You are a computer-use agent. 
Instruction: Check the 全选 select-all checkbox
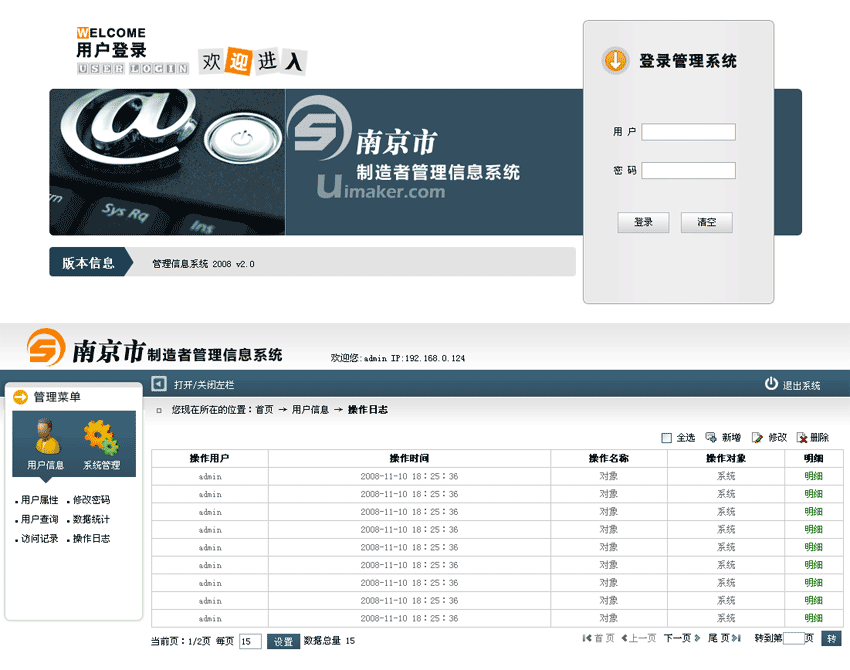click(x=667, y=438)
